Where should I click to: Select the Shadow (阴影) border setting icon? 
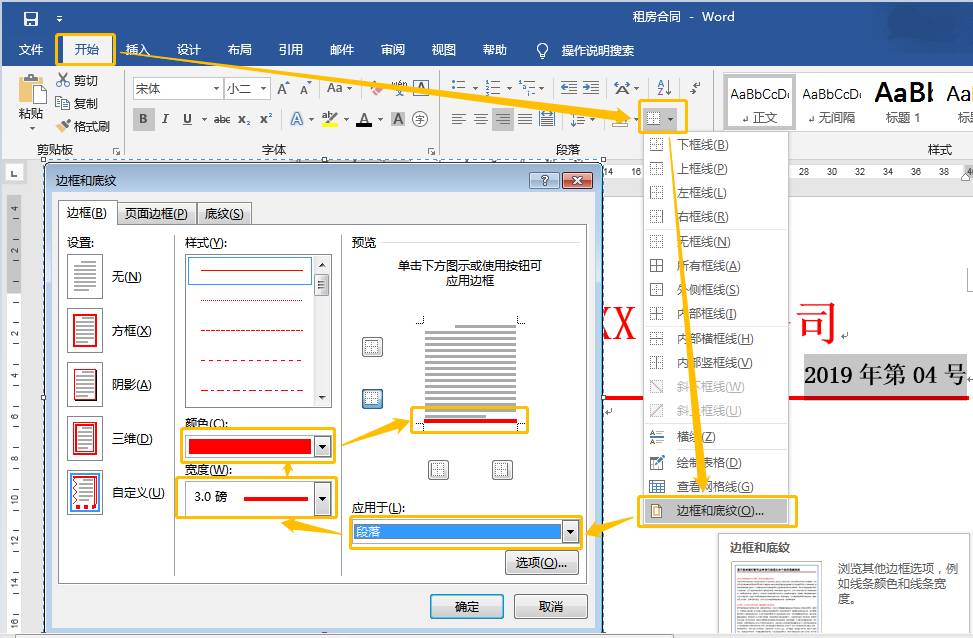(x=85, y=385)
